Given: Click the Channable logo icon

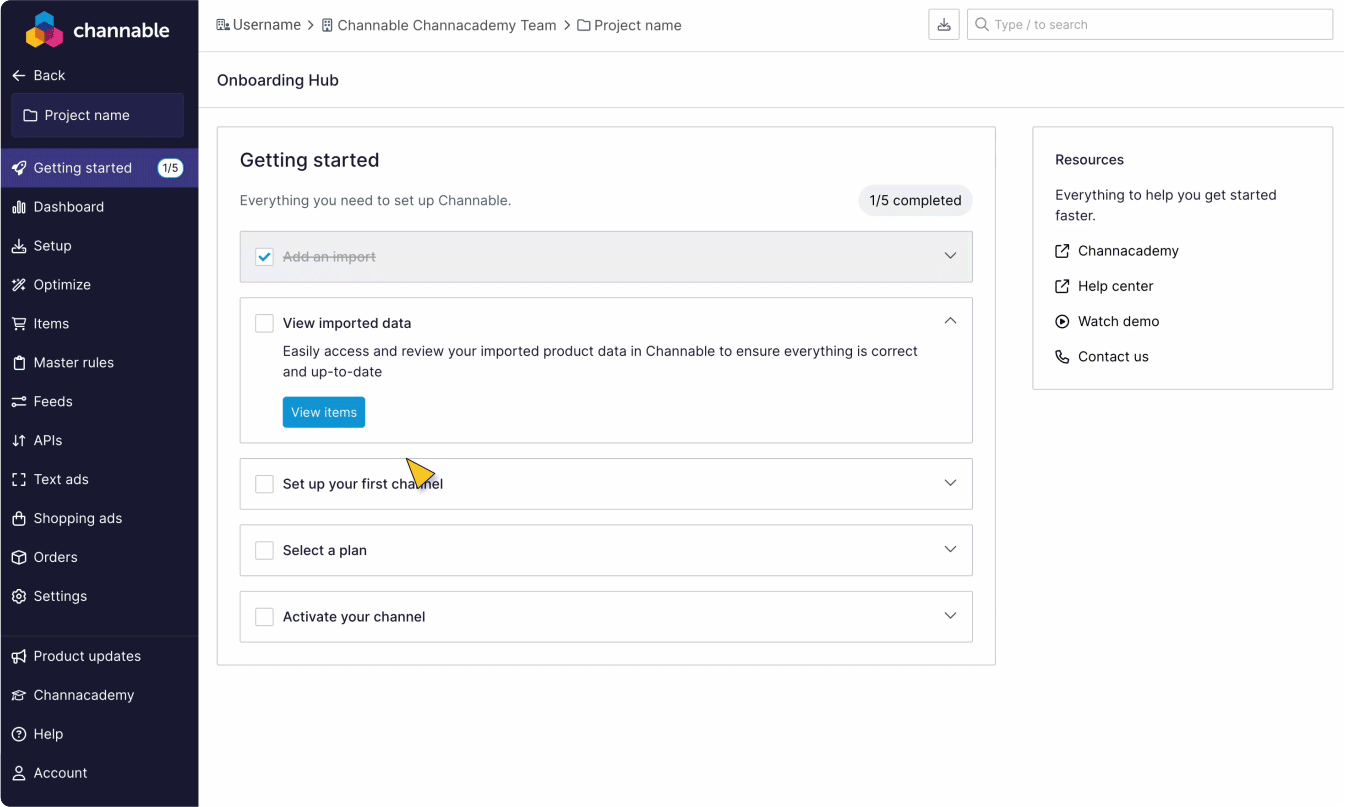Looking at the screenshot, I should [44, 30].
